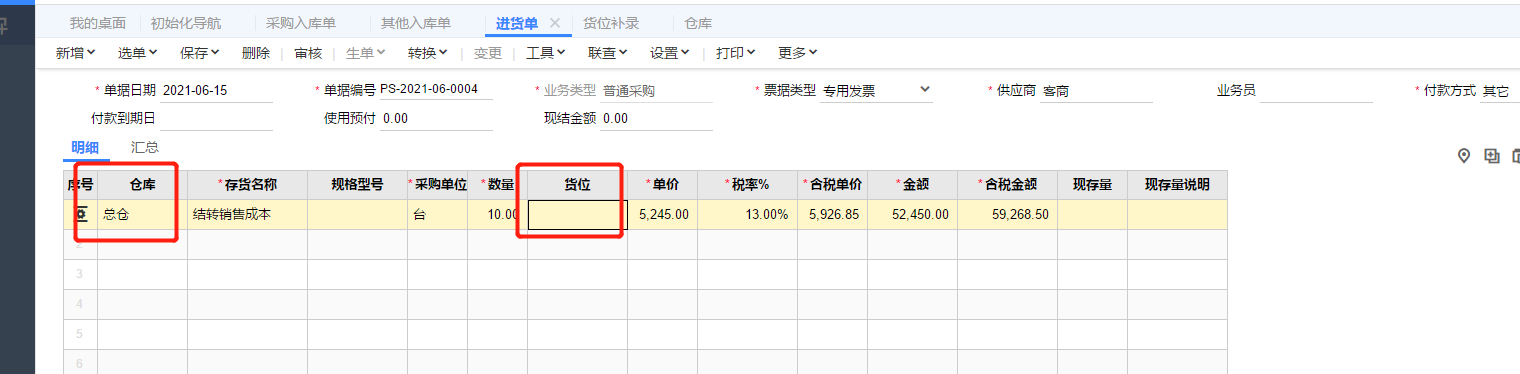
Task: Expand the 设置 dropdown
Action: click(x=670, y=53)
